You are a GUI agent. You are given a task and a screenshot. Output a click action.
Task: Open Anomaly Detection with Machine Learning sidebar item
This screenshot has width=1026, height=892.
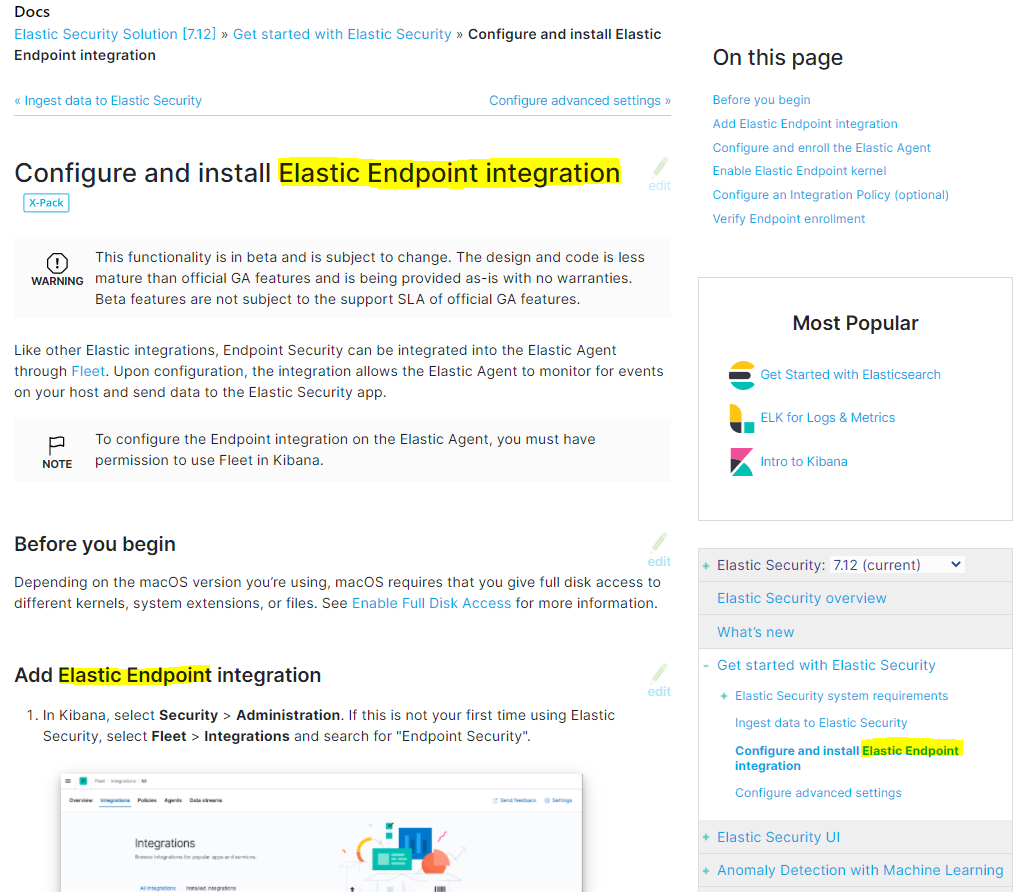860,870
